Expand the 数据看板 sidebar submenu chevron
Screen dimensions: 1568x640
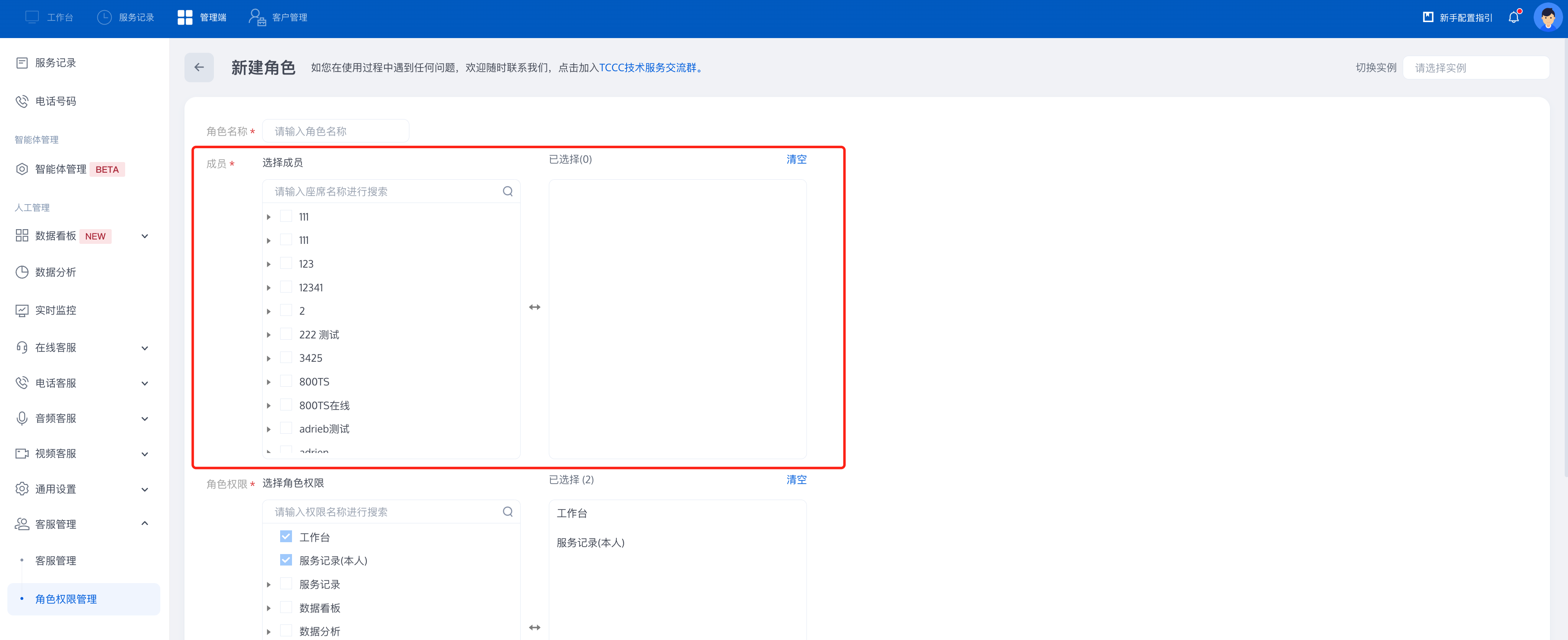145,236
